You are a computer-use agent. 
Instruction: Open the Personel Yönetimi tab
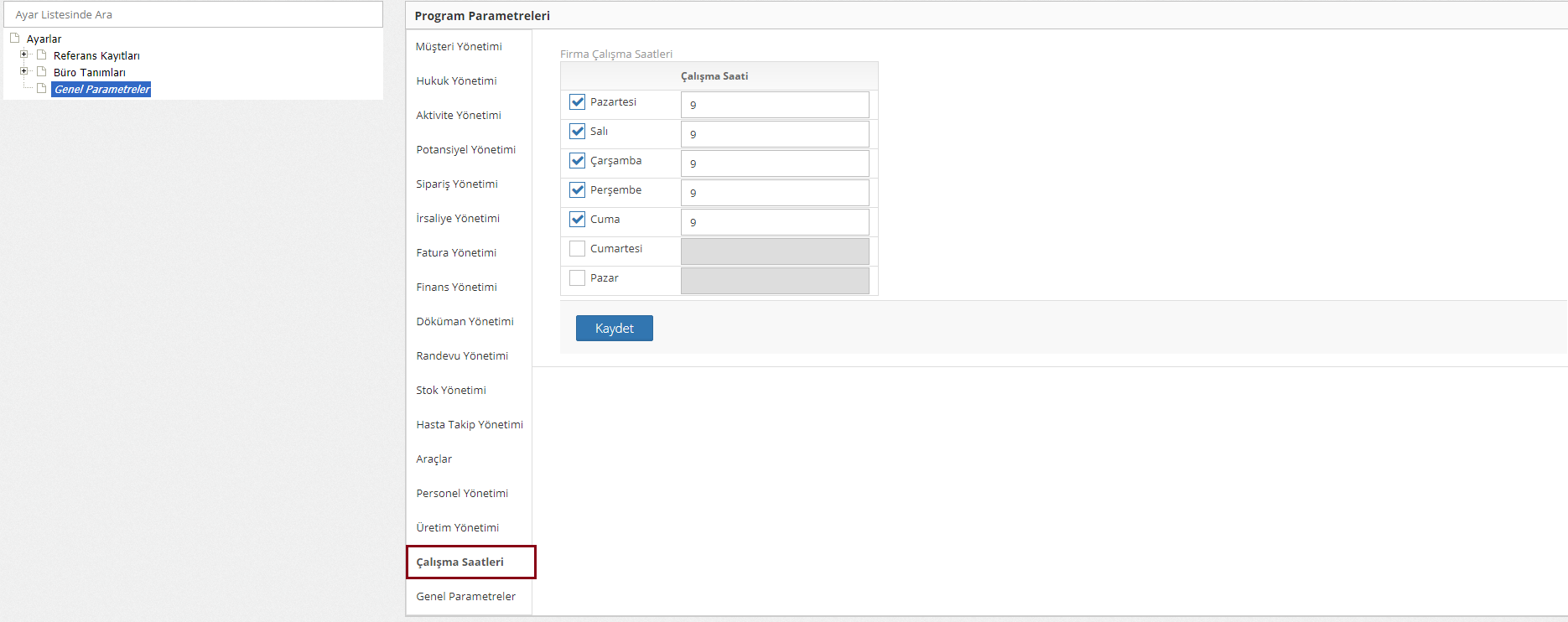click(x=462, y=494)
